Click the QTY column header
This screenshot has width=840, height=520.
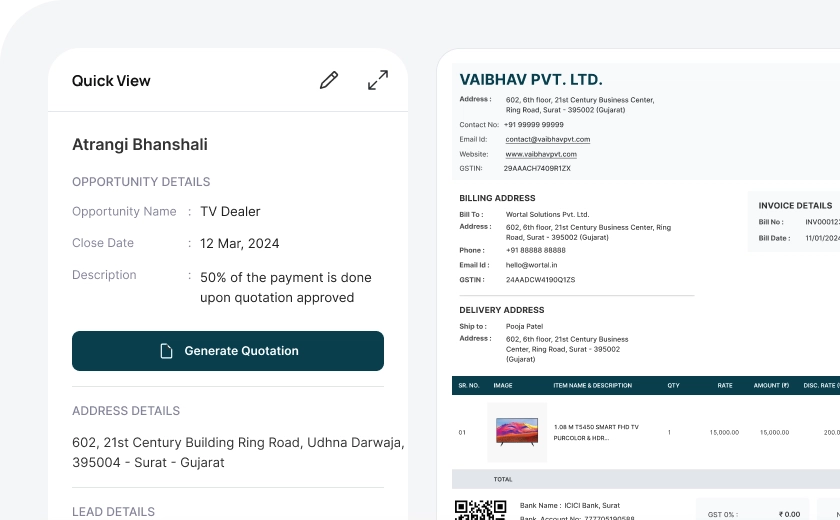(673, 385)
